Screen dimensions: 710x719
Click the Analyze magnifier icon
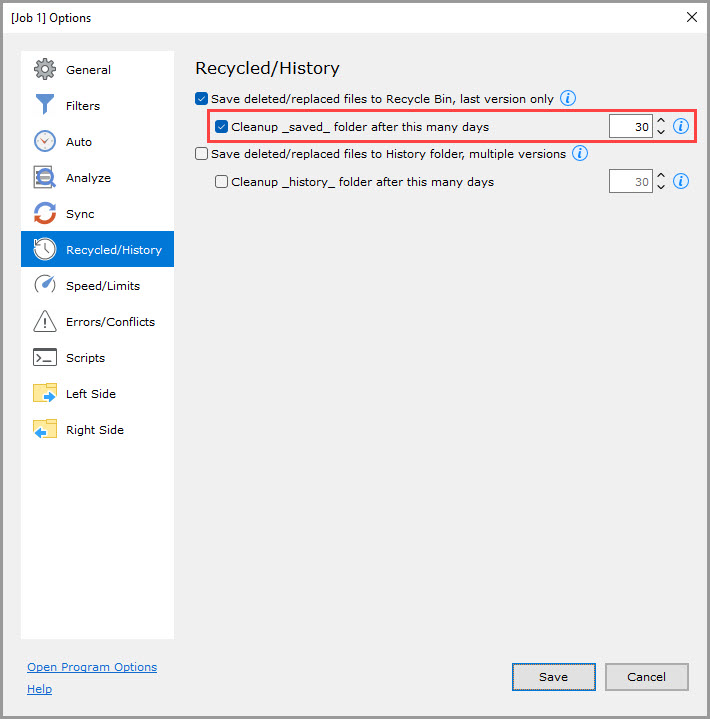click(45, 178)
